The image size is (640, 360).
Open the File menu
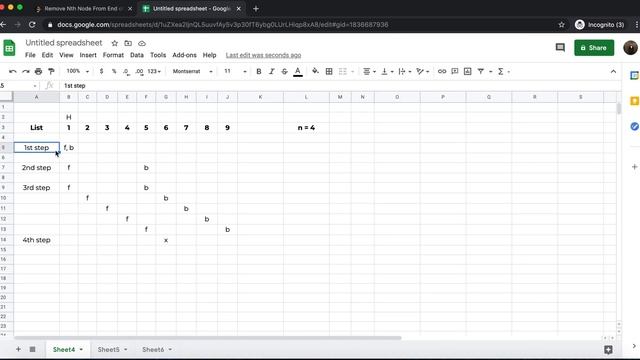[30, 55]
